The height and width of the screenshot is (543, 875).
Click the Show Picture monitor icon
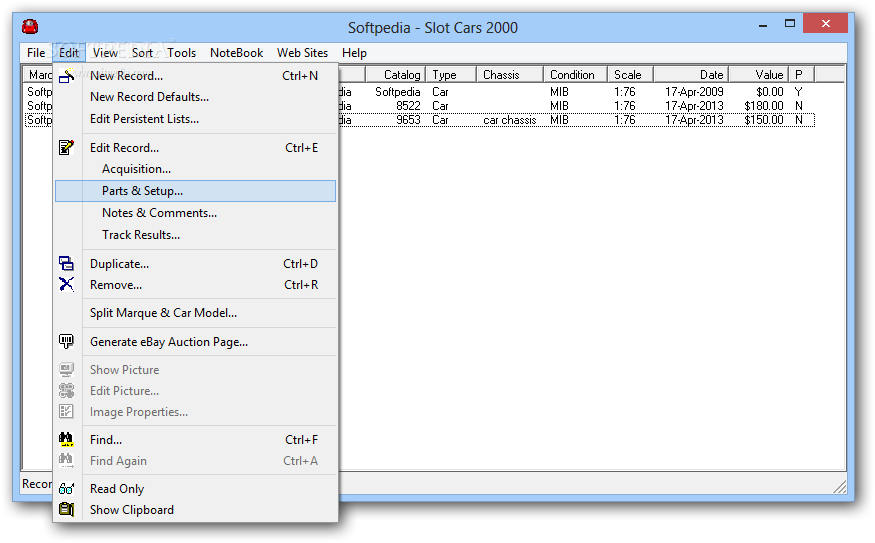[x=66, y=369]
